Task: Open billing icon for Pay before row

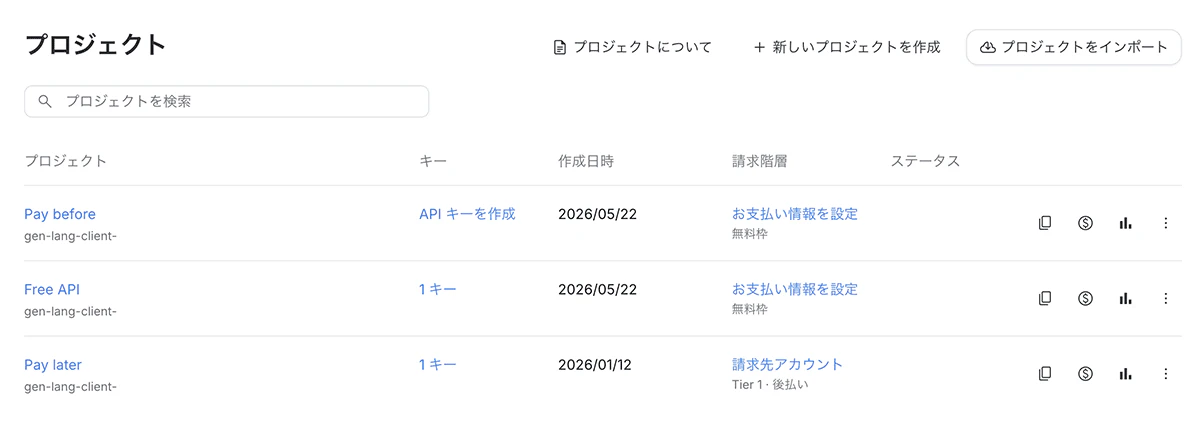Action: (x=1085, y=223)
